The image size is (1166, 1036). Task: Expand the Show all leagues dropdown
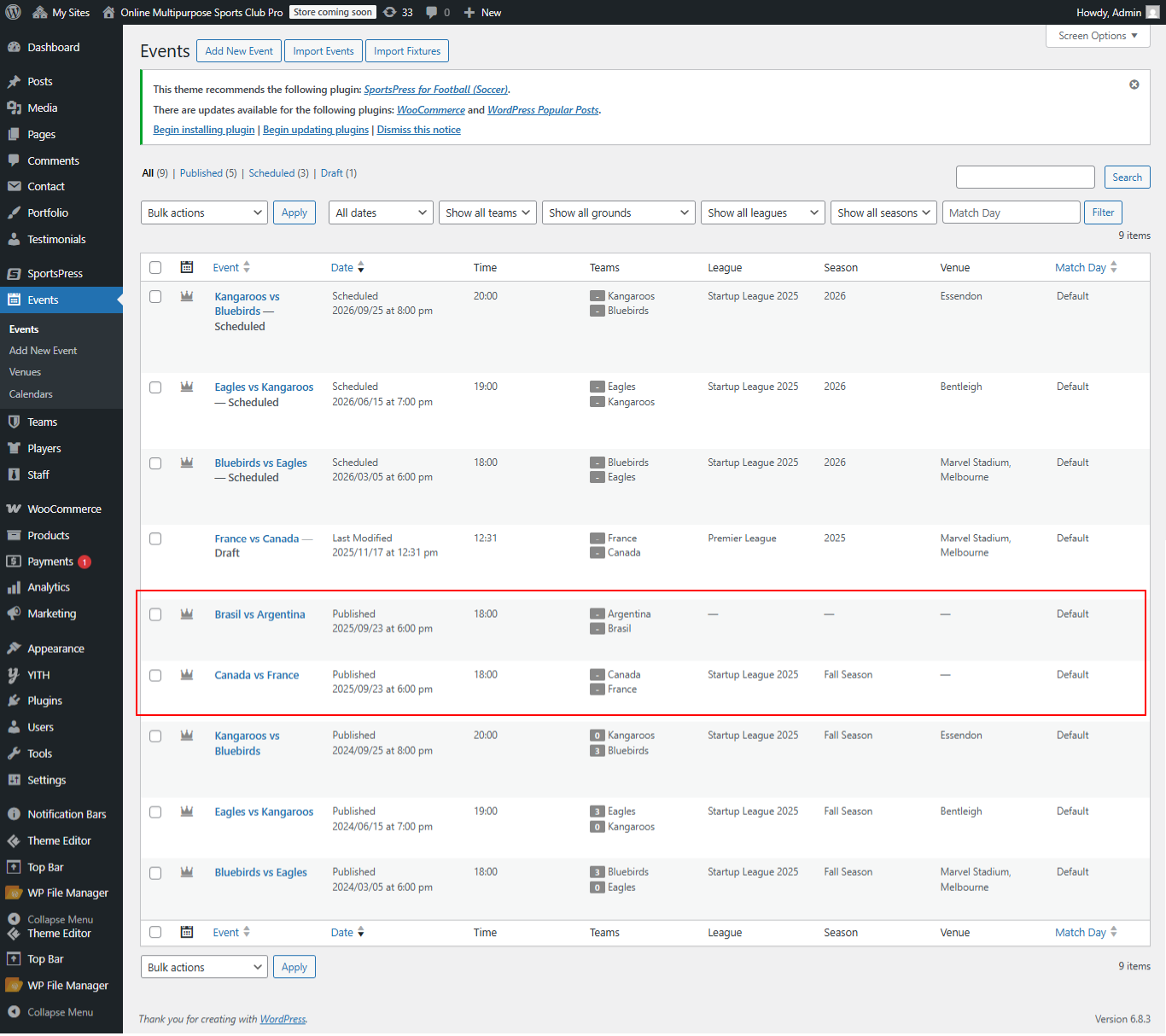click(x=763, y=212)
